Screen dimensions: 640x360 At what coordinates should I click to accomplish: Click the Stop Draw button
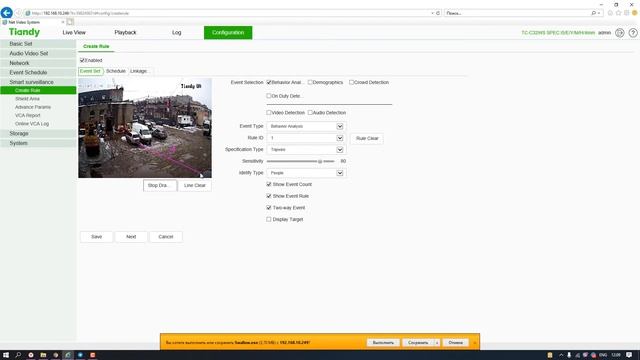tap(160, 185)
